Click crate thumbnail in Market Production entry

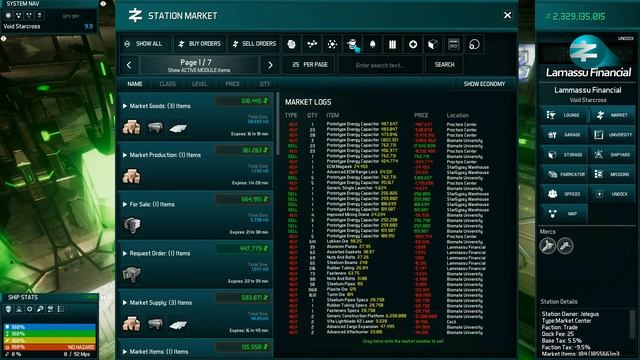click(x=131, y=176)
